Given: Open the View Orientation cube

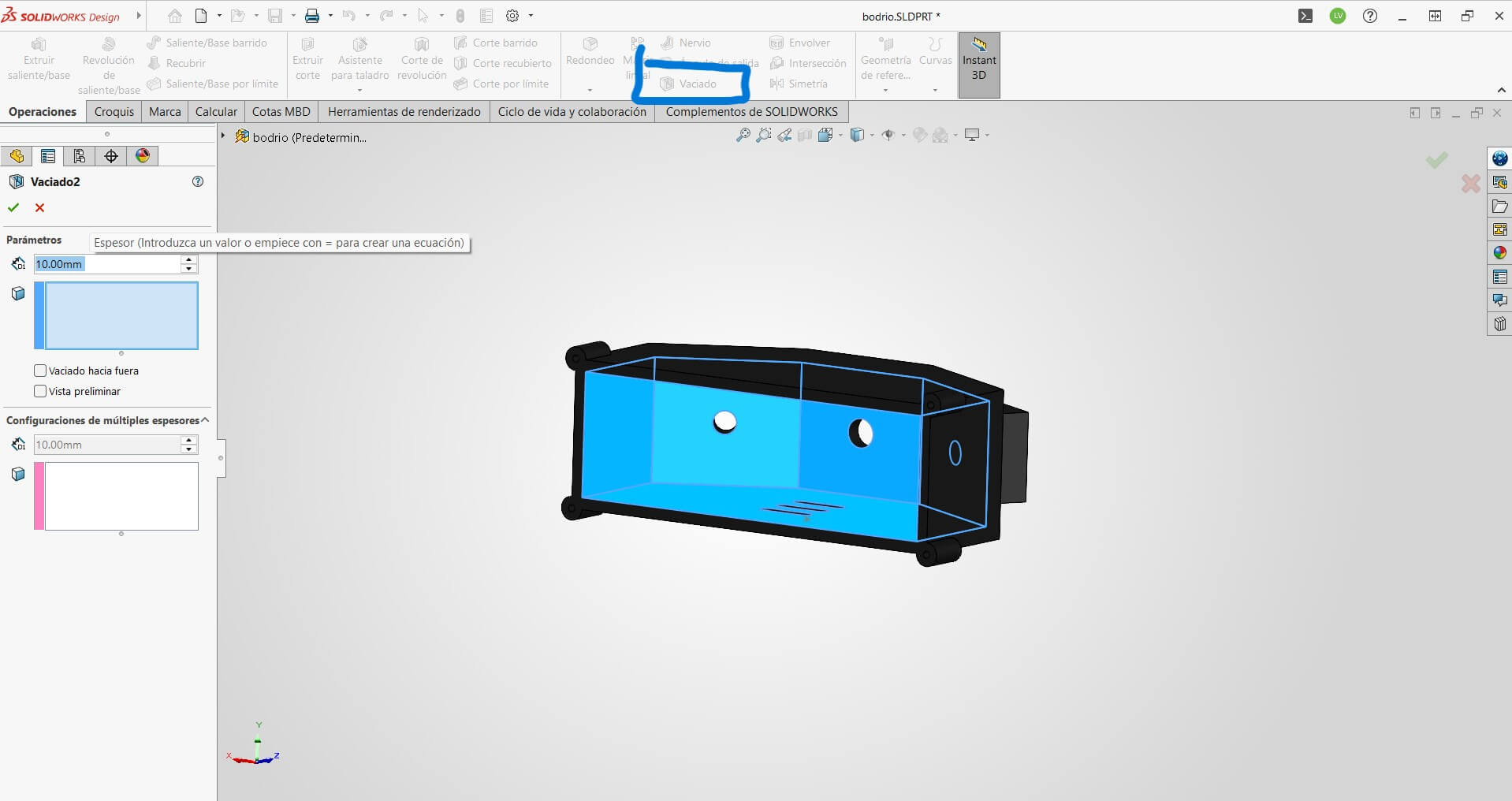Looking at the screenshot, I should tap(825, 136).
